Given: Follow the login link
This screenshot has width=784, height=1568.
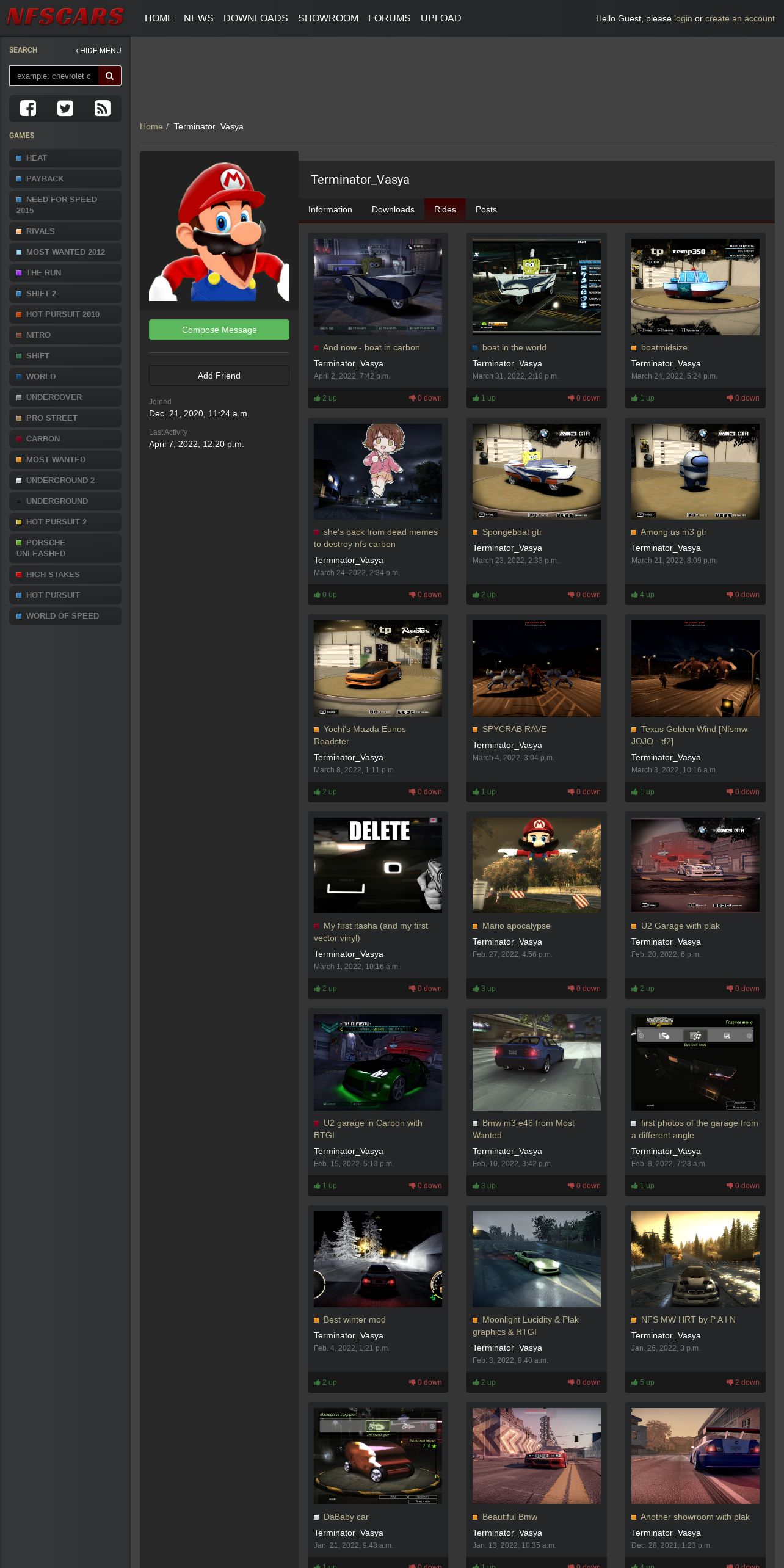Looking at the screenshot, I should [683, 18].
